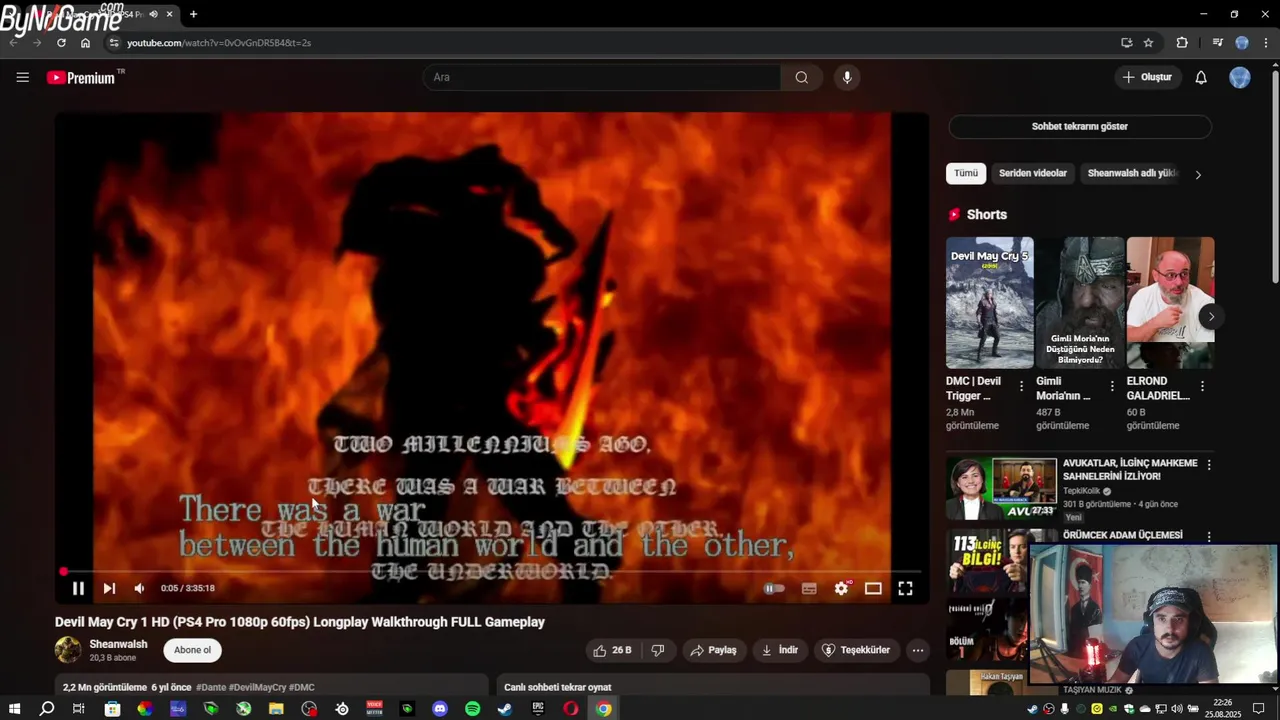The image size is (1280, 720).
Task: Open Sheanwalsh channel name link
Action: [x=118, y=644]
